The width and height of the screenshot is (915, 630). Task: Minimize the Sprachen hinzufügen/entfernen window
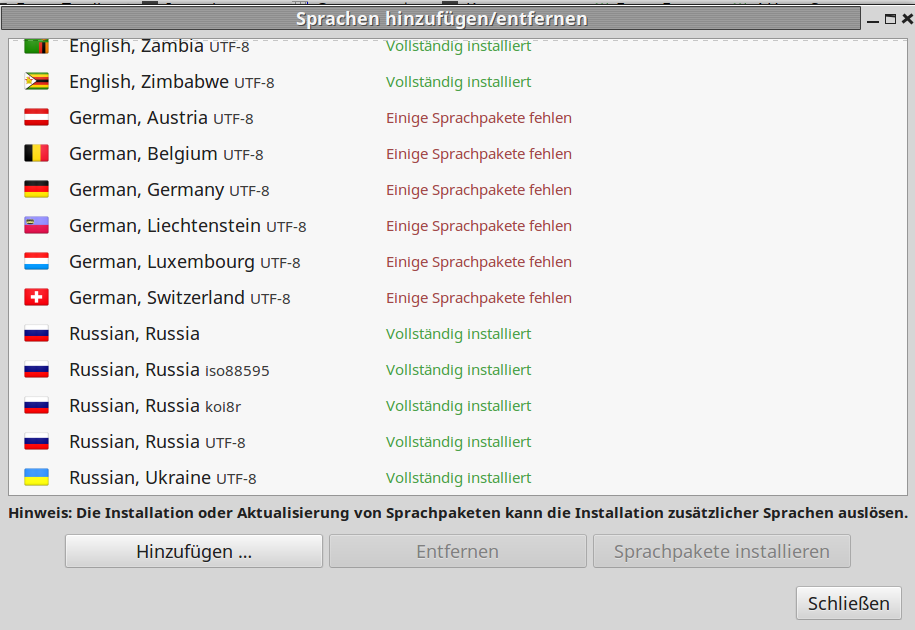coord(873,19)
